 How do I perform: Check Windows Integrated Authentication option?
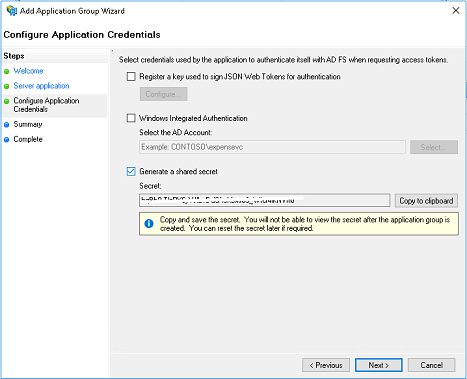click(131, 118)
